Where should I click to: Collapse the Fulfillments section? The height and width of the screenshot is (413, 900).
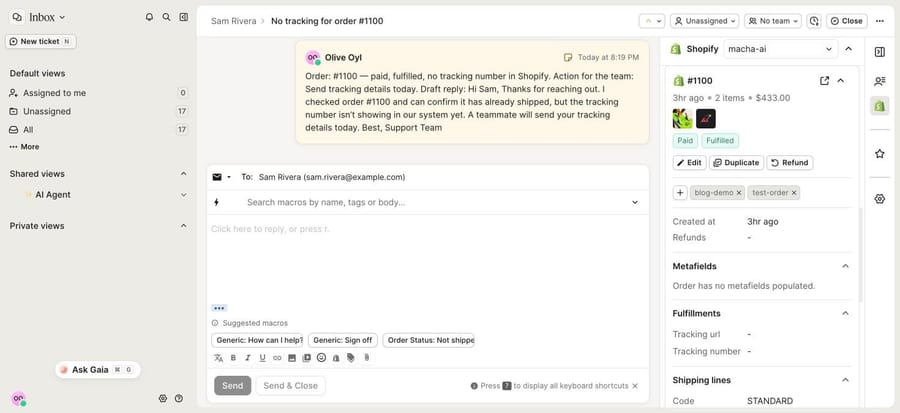(845, 313)
